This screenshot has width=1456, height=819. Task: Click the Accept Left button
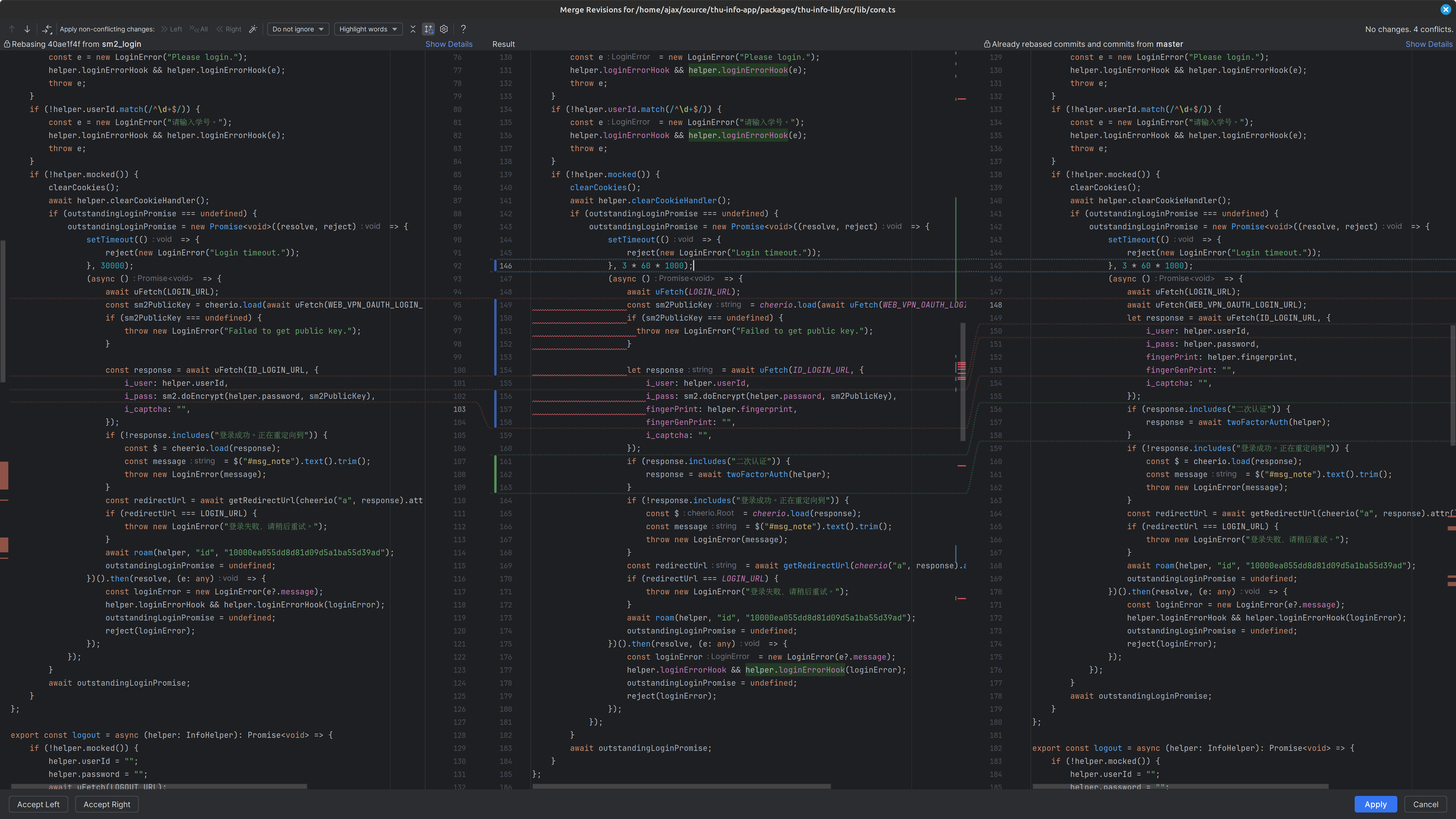tap(38, 804)
